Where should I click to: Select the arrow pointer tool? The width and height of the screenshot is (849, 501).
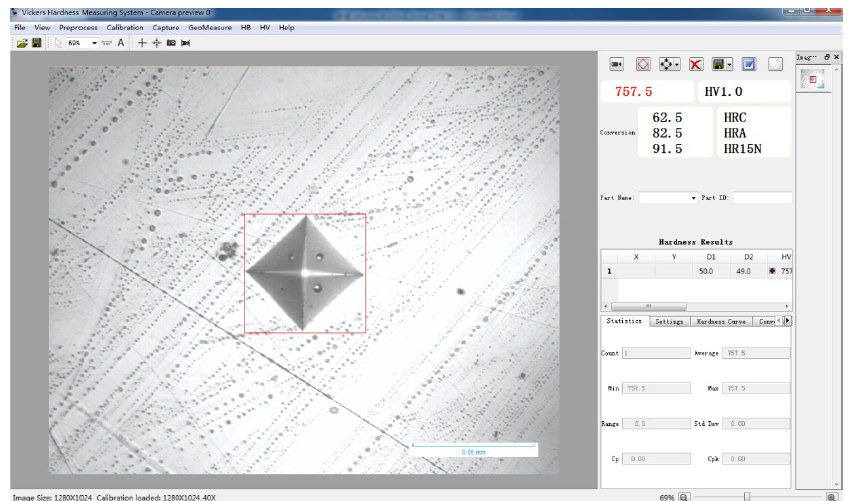coord(58,43)
